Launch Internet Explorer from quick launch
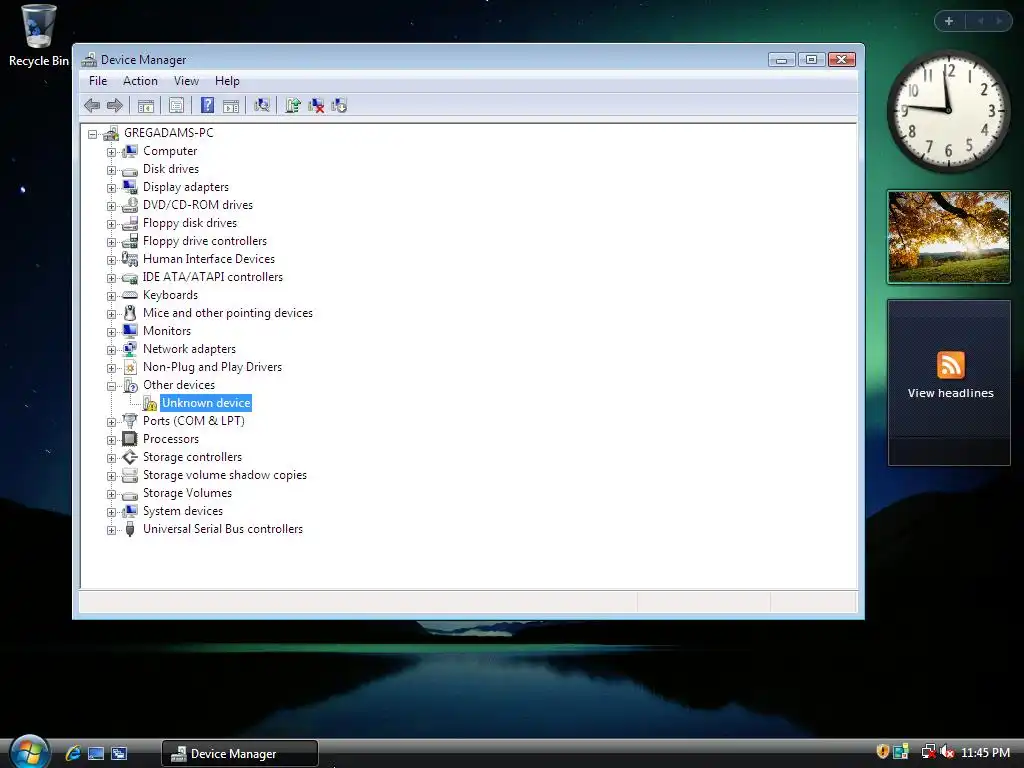The image size is (1024, 768). tap(73, 753)
